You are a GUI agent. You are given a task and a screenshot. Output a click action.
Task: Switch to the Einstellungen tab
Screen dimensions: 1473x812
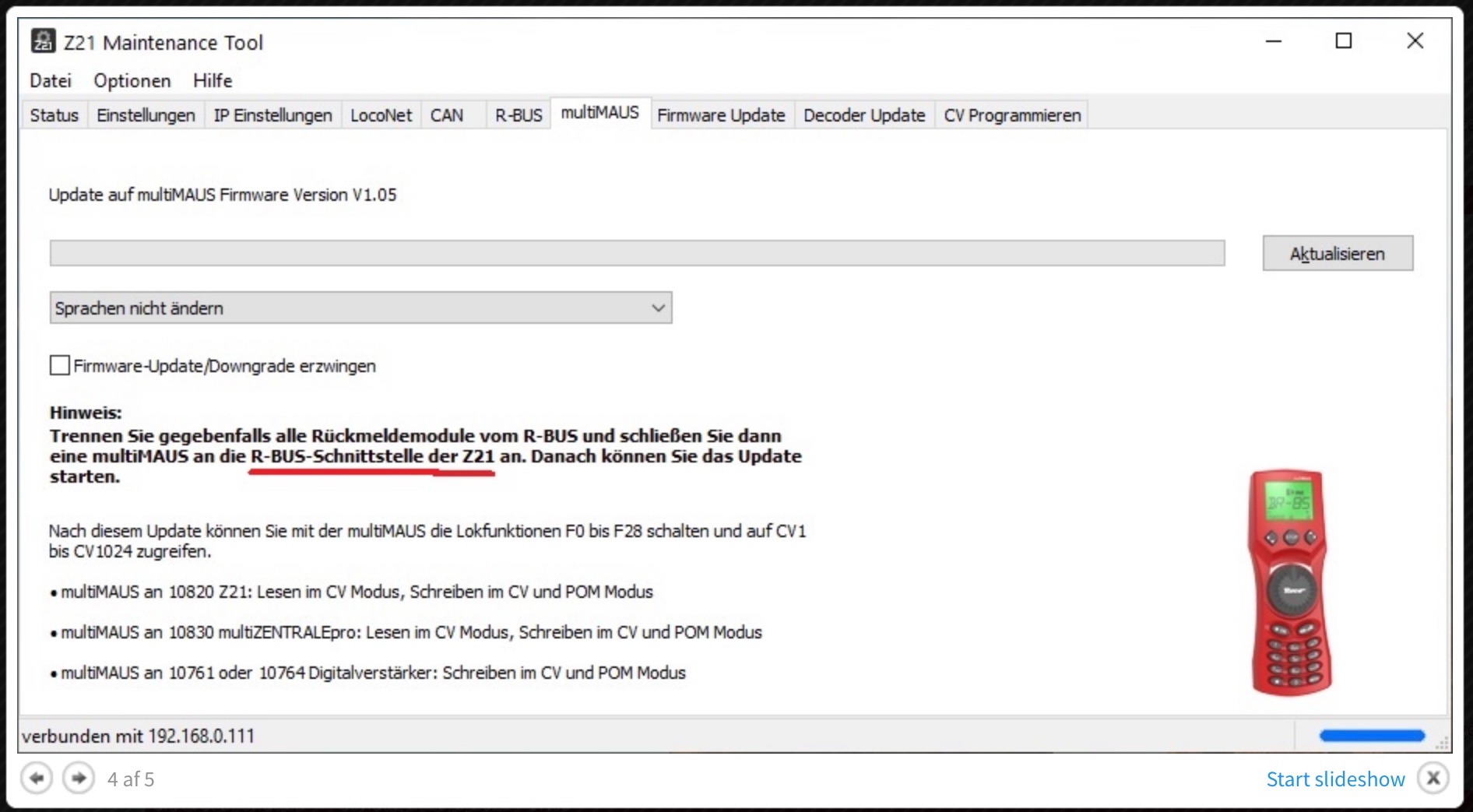(x=146, y=115)
